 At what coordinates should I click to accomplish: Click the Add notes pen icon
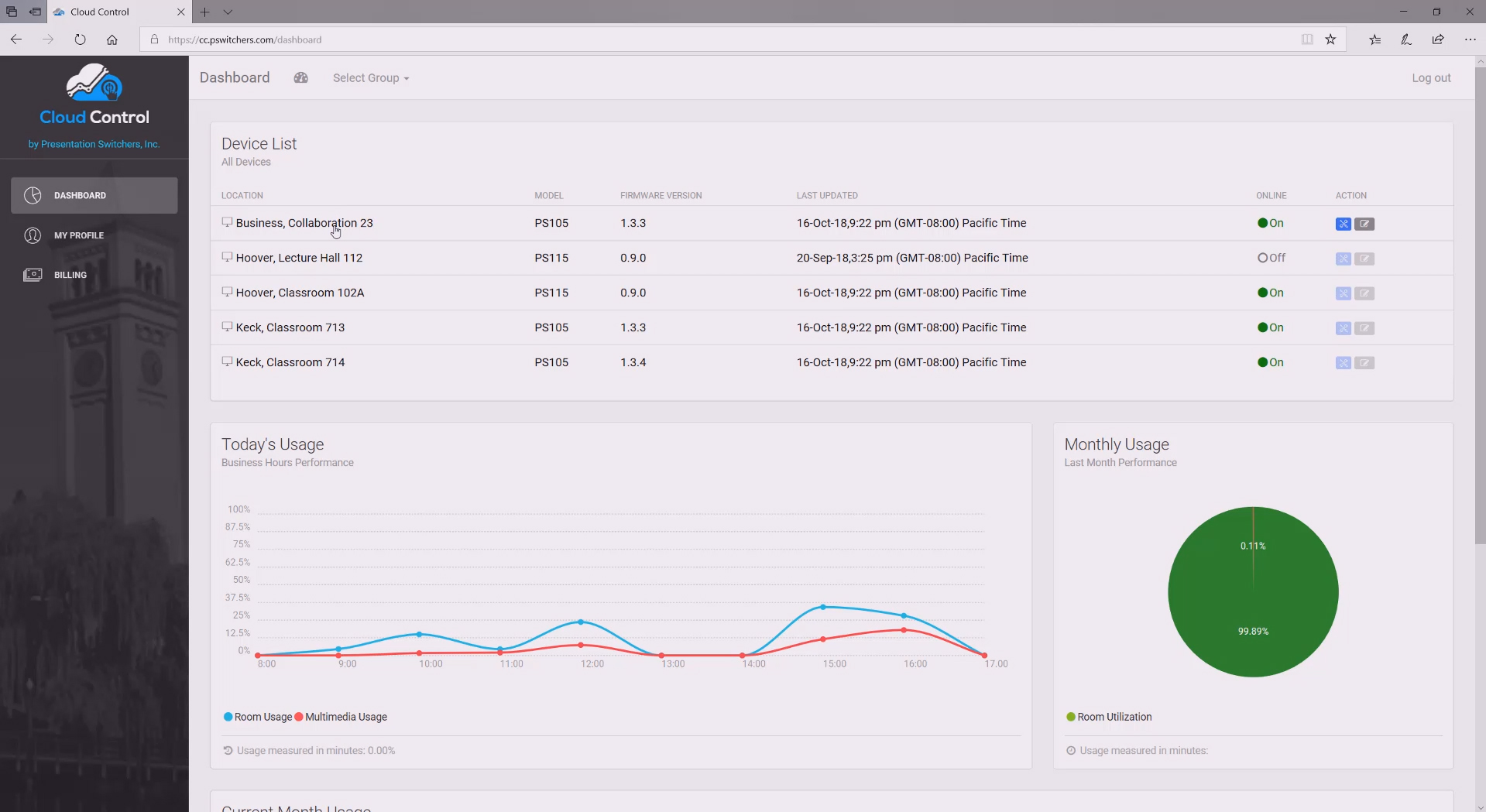point(1406,39)
